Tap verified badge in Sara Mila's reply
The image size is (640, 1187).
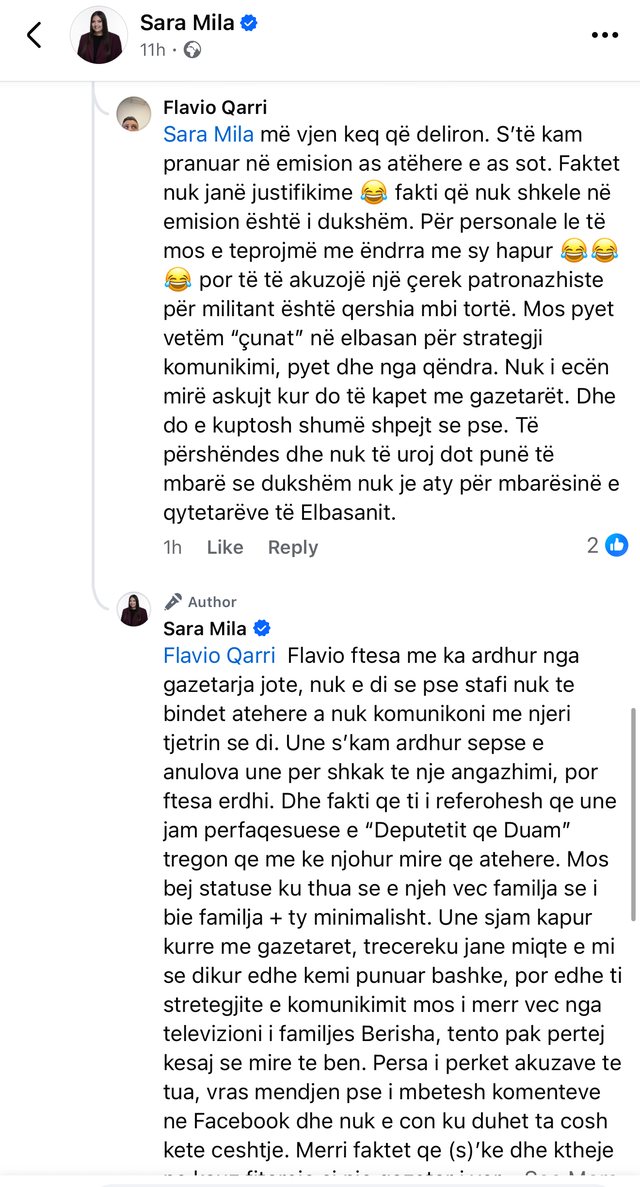pyautogui.click(x=262, y=628)
